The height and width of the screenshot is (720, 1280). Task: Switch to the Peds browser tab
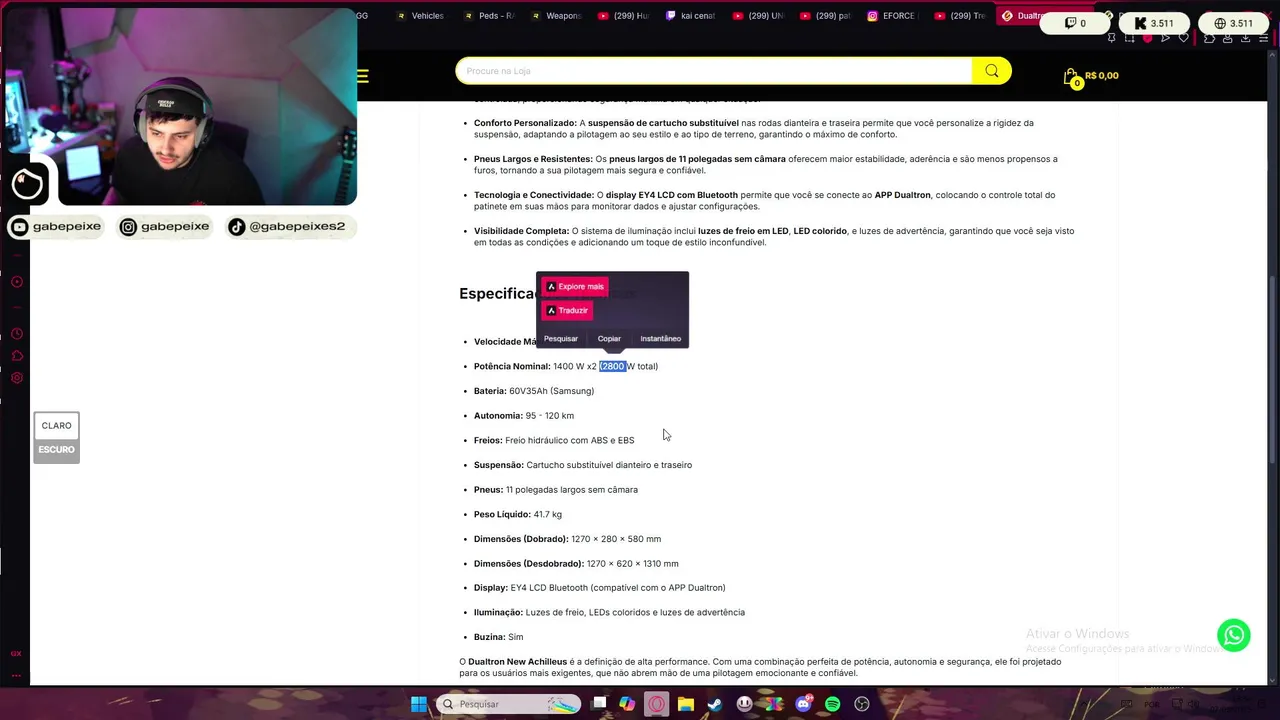[490, 16]
